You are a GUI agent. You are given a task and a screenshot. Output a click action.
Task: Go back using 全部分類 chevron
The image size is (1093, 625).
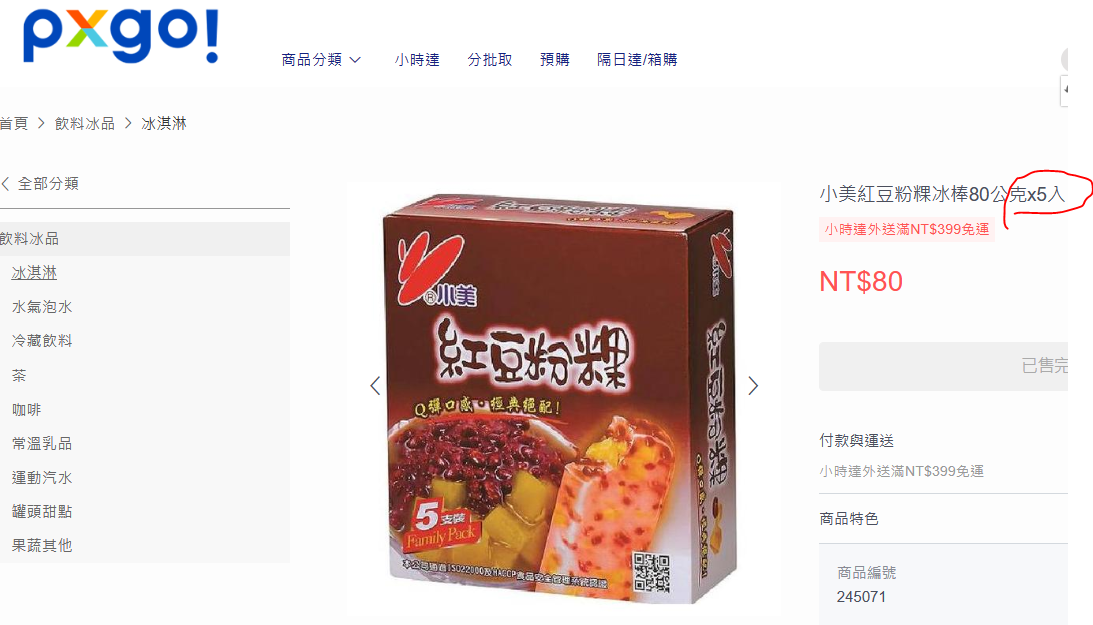tap(6, 184)
